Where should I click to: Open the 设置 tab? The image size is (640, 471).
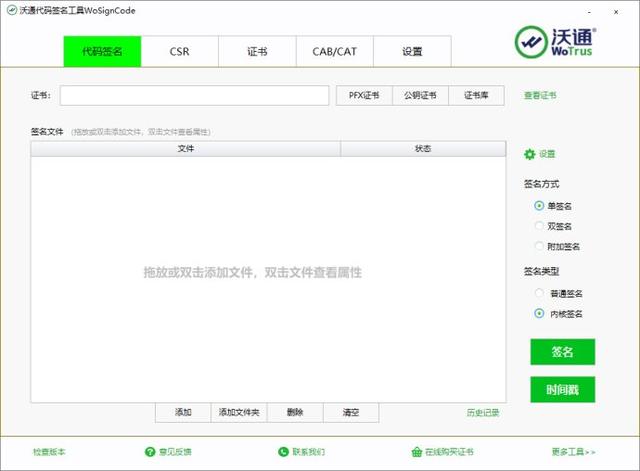click(412, 51)
